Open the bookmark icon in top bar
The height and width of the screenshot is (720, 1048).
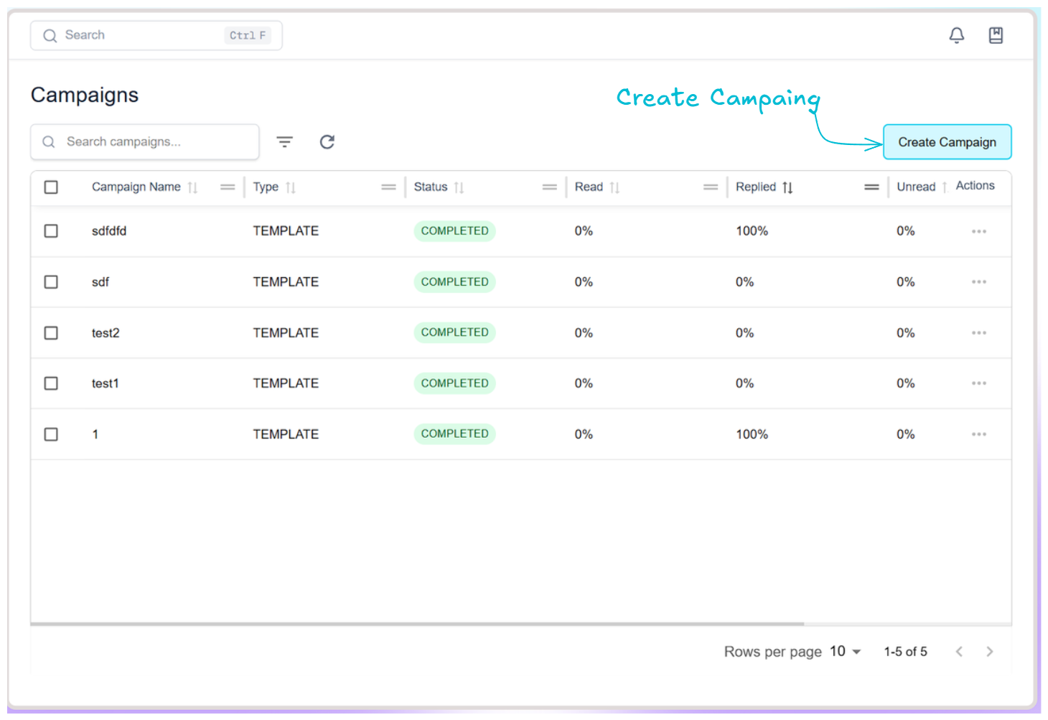995,35
